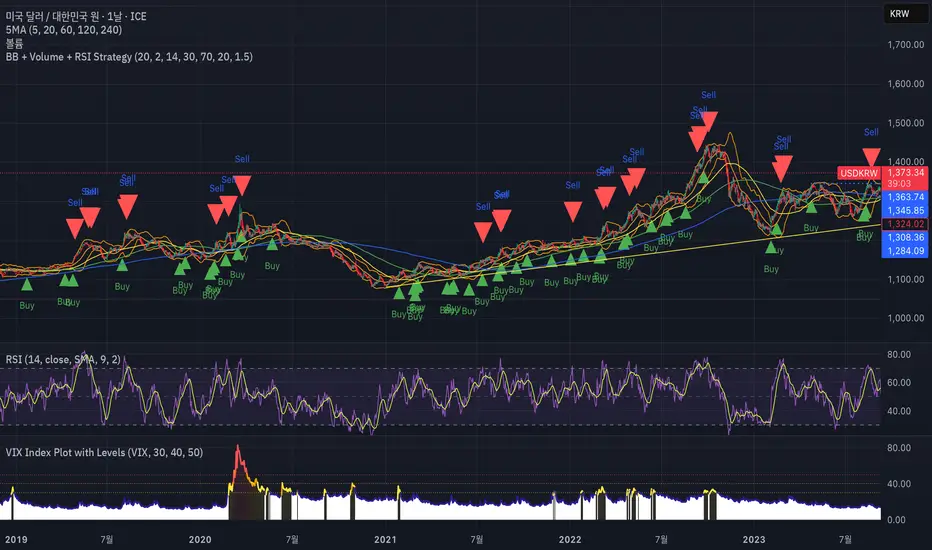
Task: Click the 60.00 level on the RSI axis
Action: (899, 382)
